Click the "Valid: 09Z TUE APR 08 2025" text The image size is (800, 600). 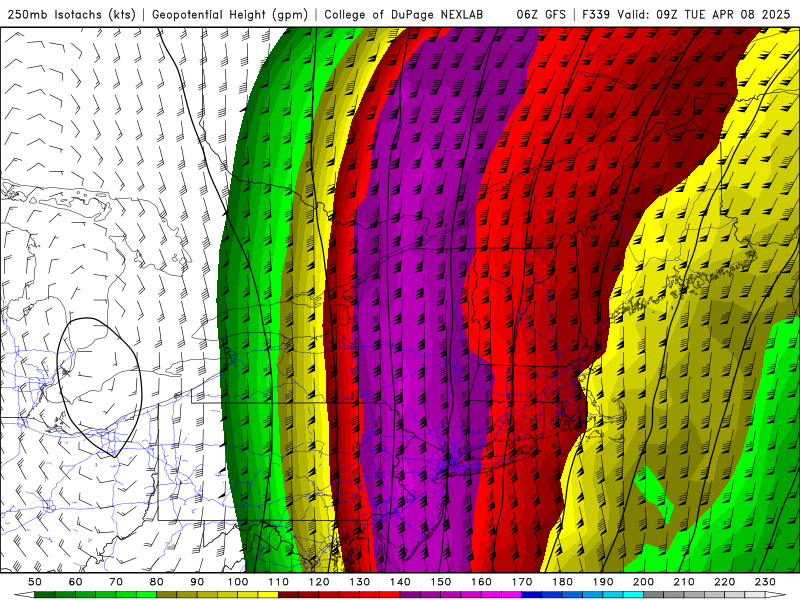[x=704, y=14]
